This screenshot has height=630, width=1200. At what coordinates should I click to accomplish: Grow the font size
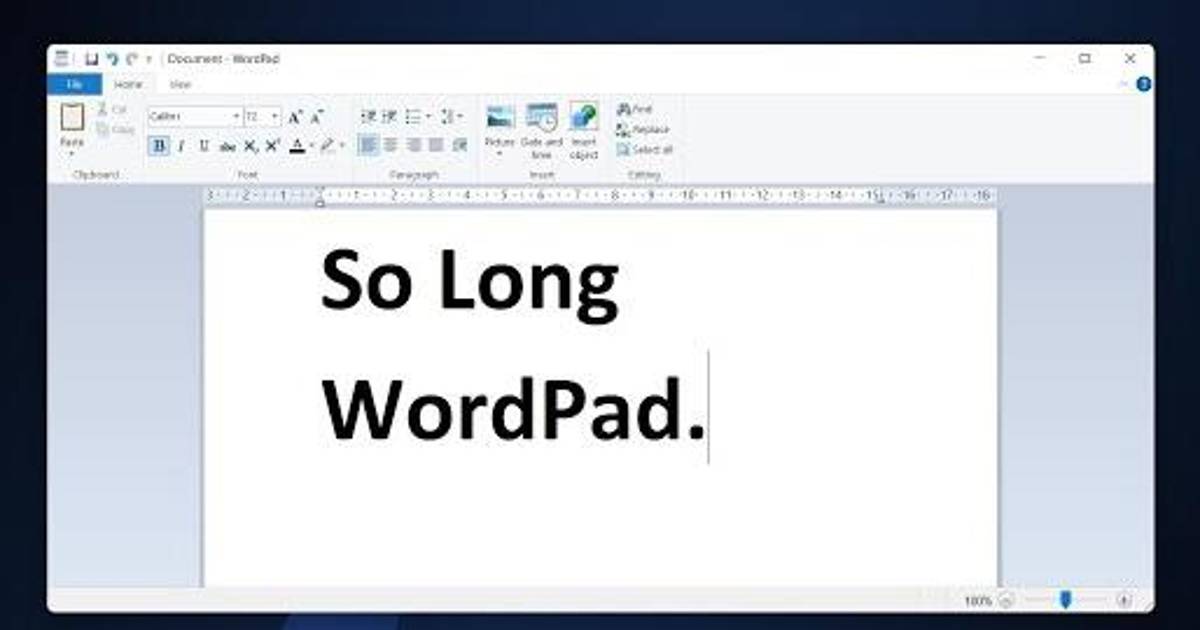tap(295, 117)
